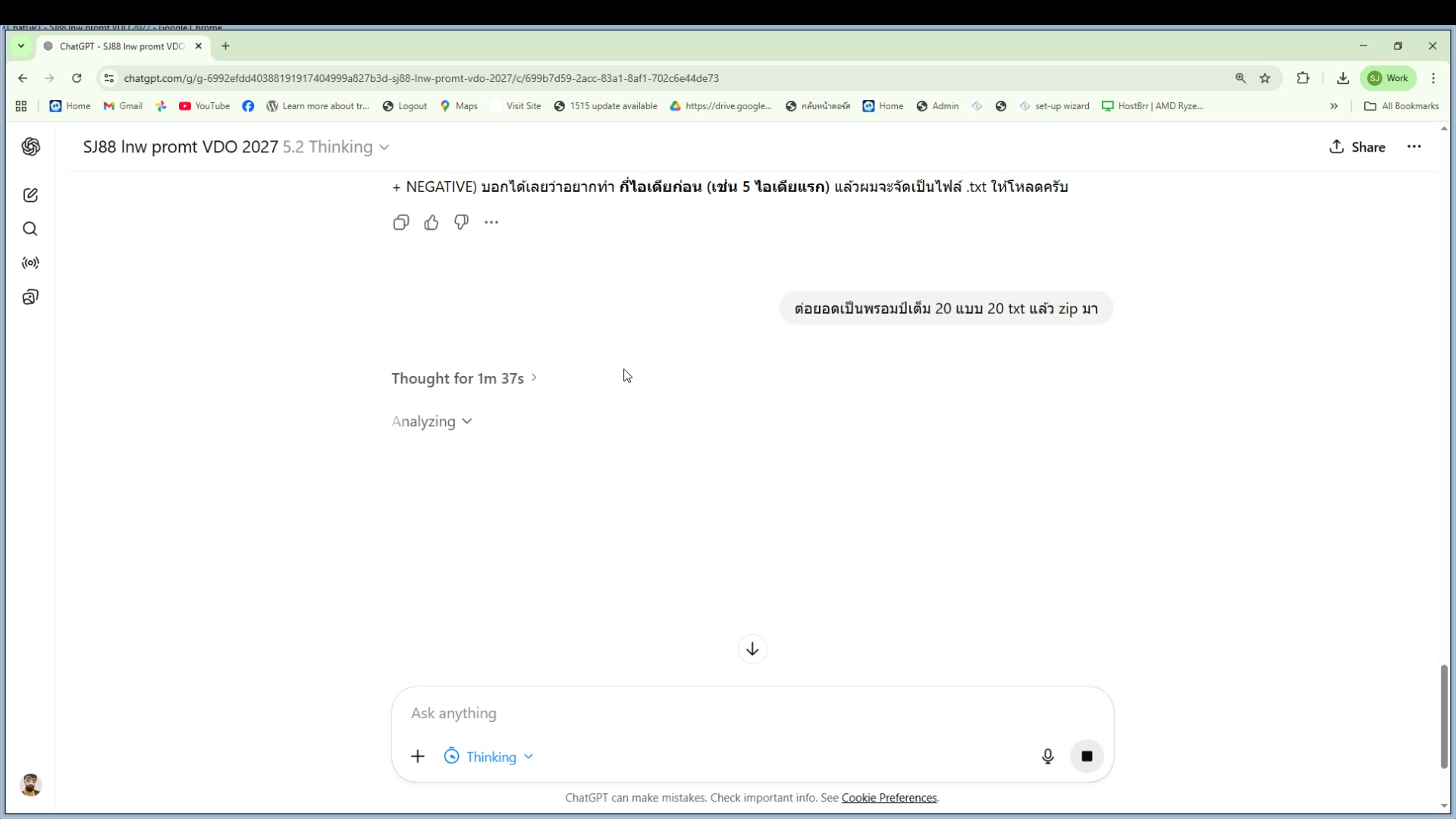The image size is (1456, 819).
Task: Open YouTube bookmark in bookmarks bar
Action: tap(204, 106)
